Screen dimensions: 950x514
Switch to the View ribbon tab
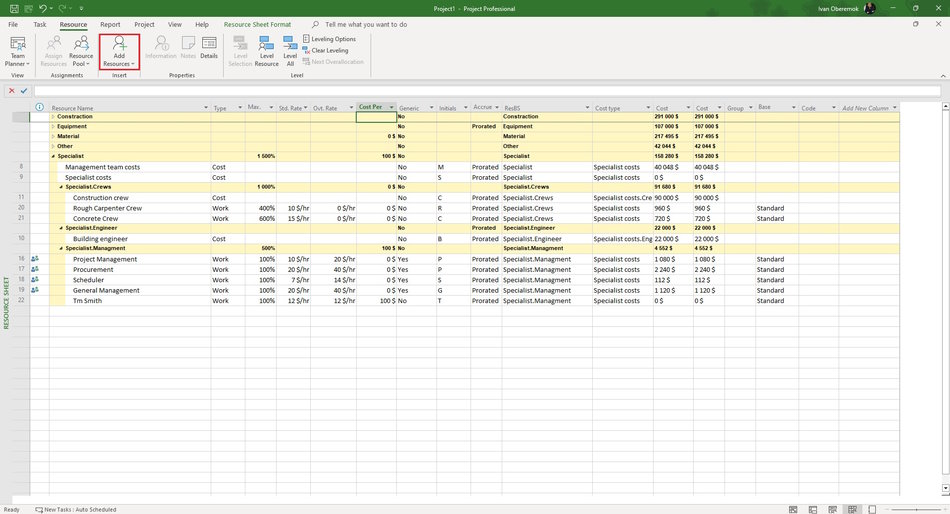pyautogui.click(x=175, y=24)
